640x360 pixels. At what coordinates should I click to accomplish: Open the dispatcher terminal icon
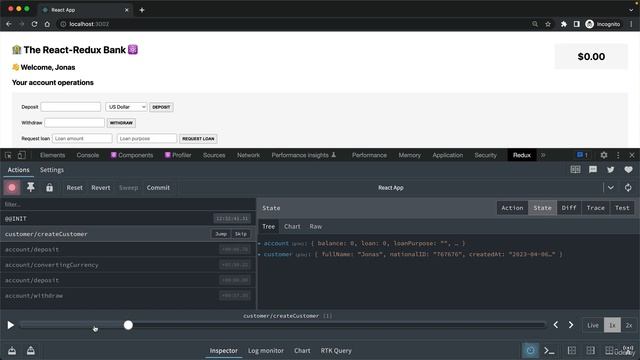point(549,351)
